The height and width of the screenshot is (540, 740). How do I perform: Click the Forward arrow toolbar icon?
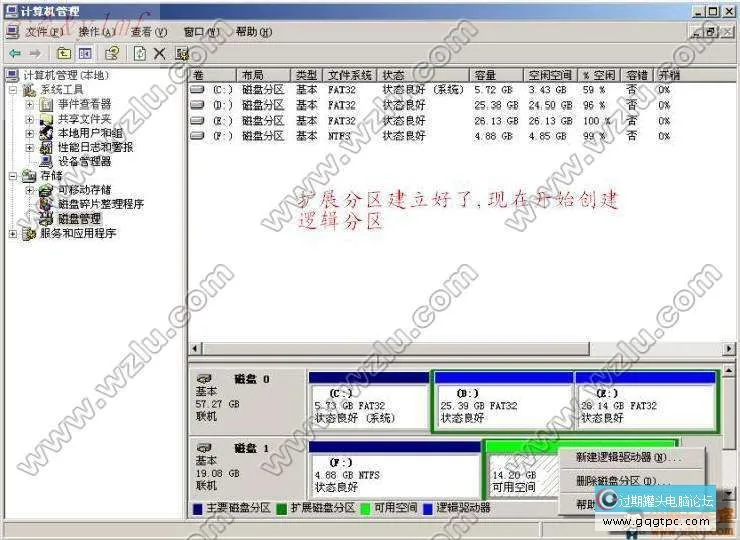(x=35, y=53)
